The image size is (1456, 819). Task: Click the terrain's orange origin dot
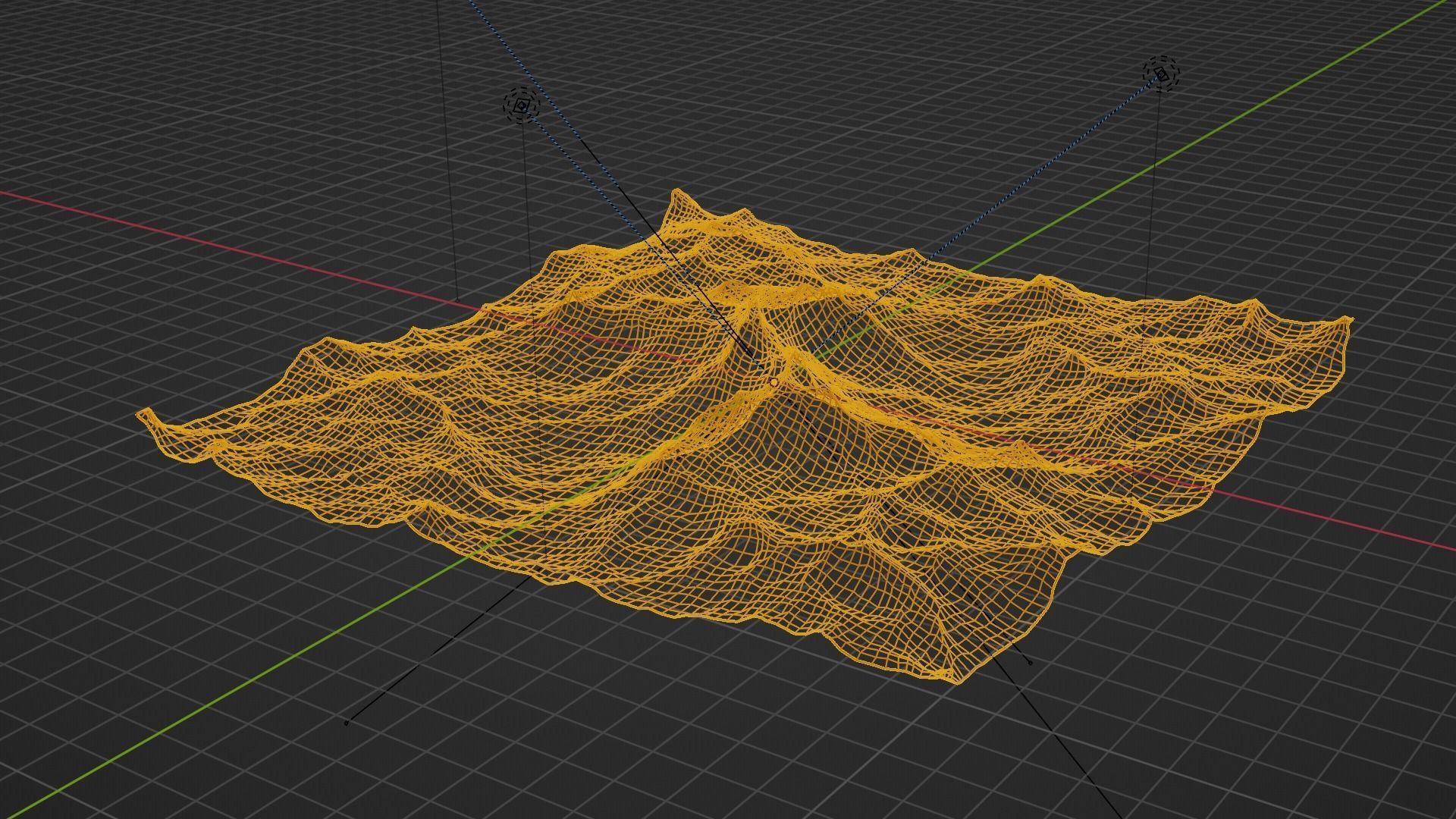tap(773, 382)
